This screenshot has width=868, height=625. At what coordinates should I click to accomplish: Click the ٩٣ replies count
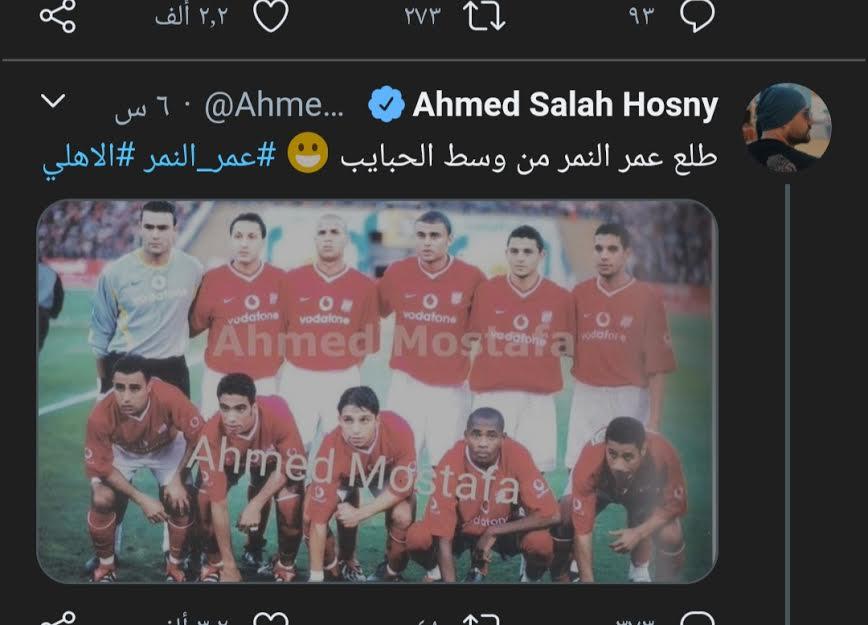point(642,16)
